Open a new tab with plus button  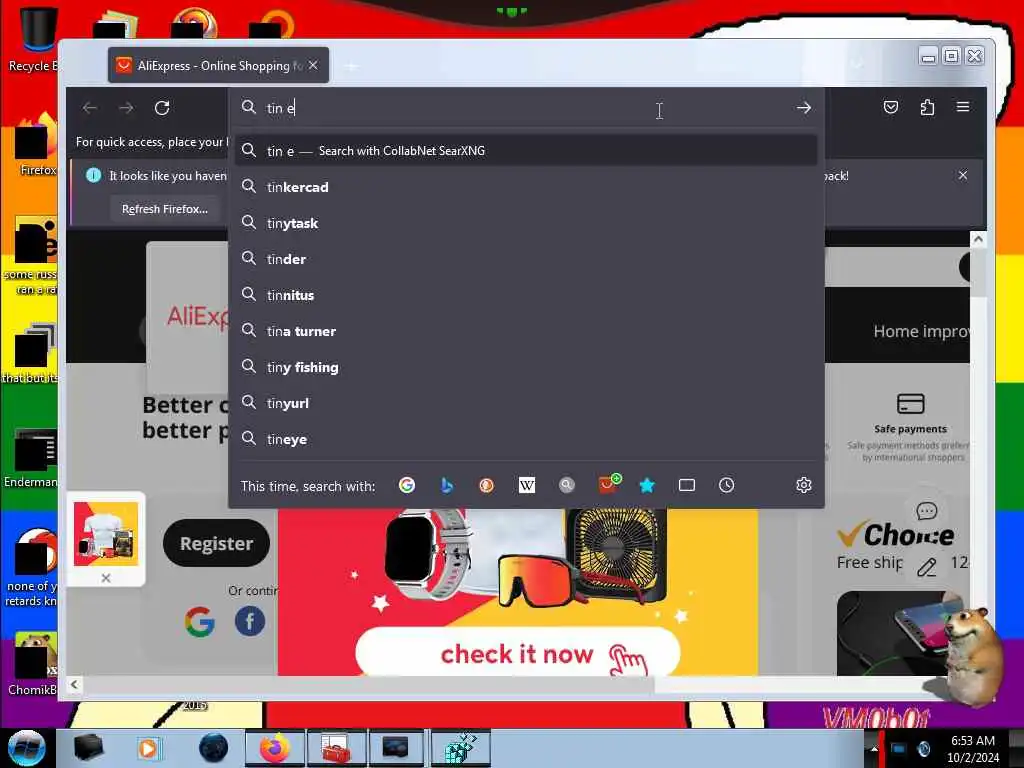coord(351,66)
